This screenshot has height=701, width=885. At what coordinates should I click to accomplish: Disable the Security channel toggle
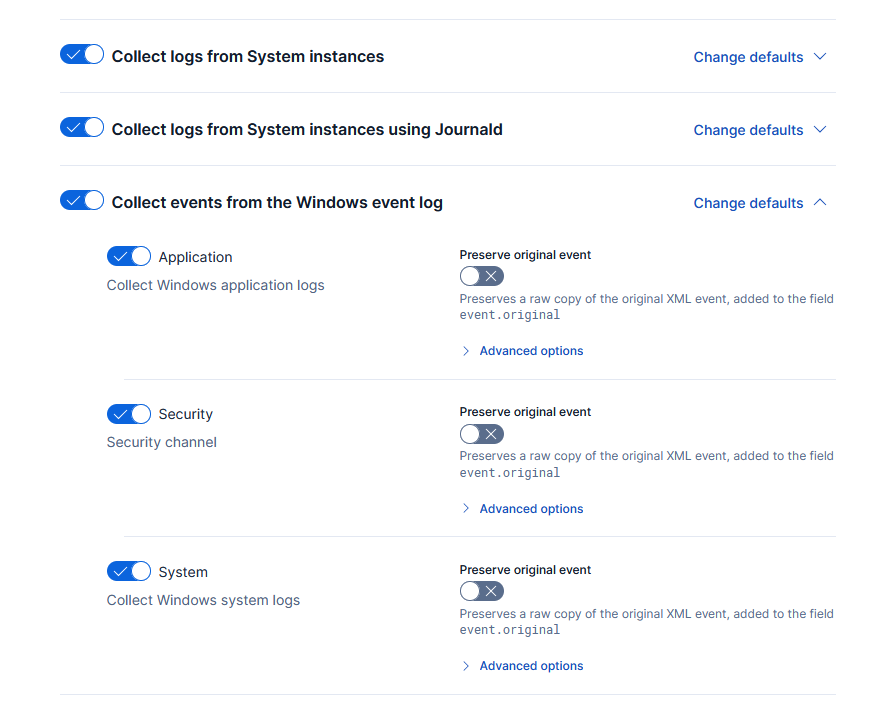(x=129, y=414)
